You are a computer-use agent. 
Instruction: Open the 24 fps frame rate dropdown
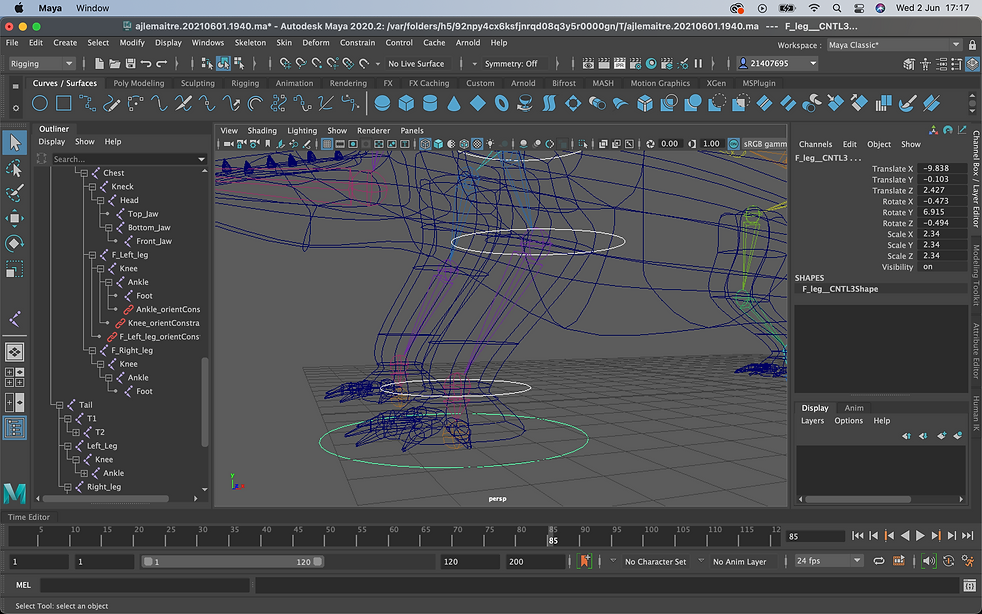point(829,561)
